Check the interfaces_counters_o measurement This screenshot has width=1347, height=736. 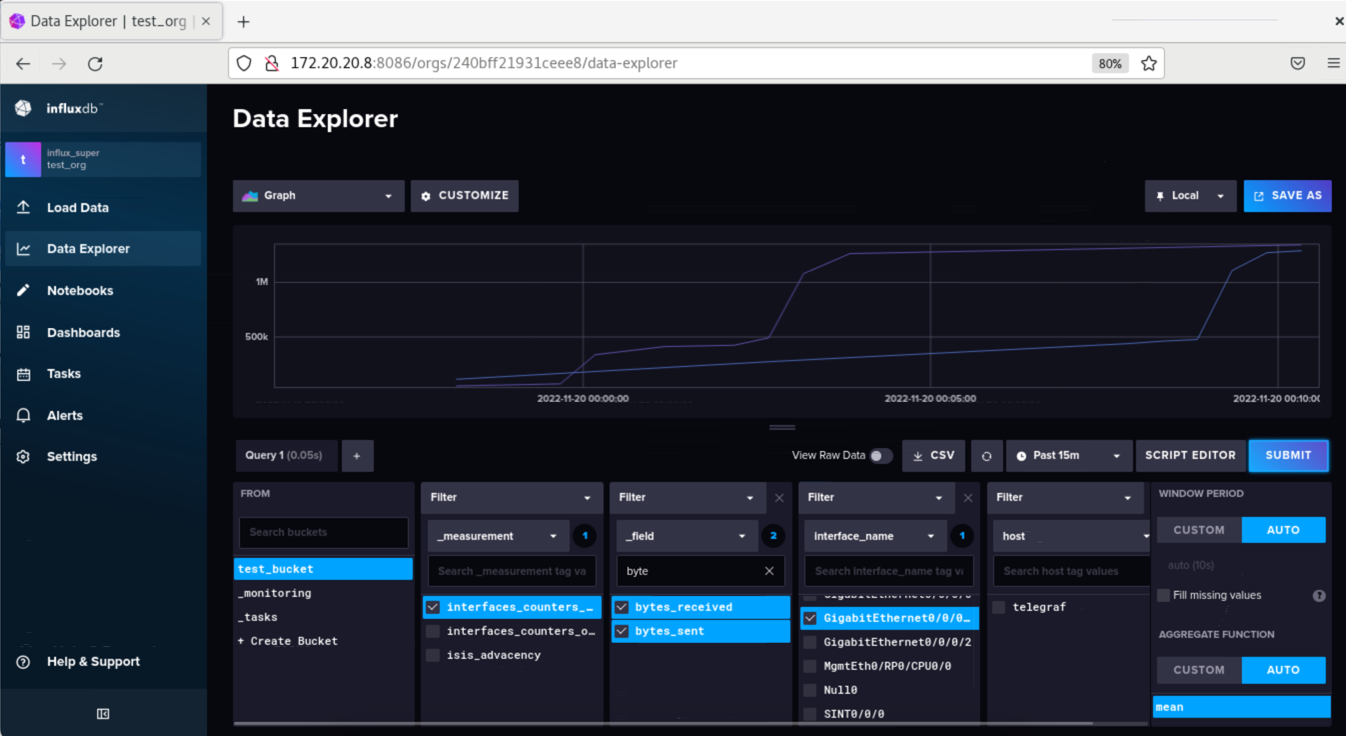[x=433, y=631]
